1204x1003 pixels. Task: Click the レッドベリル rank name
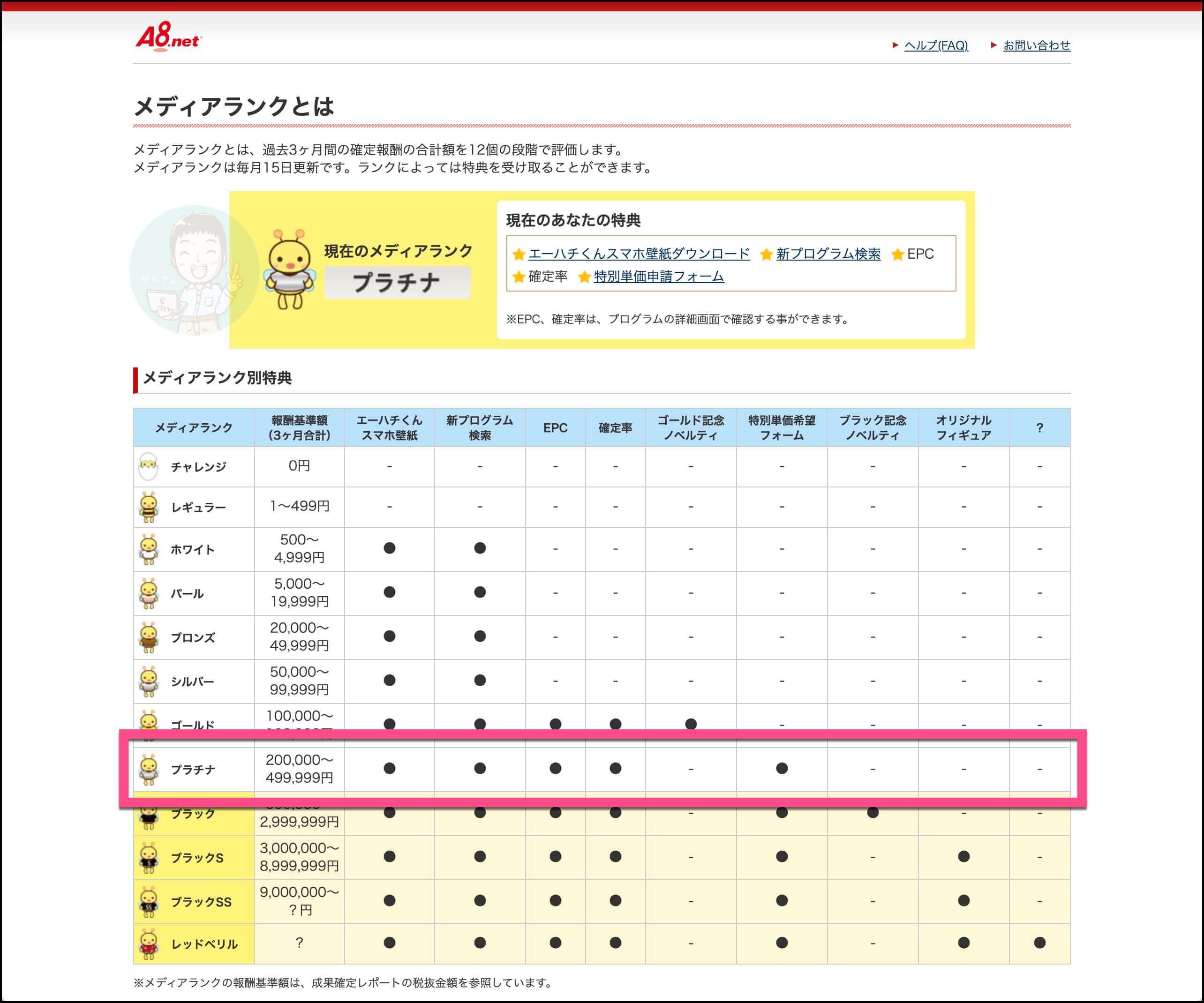point(204,944)
